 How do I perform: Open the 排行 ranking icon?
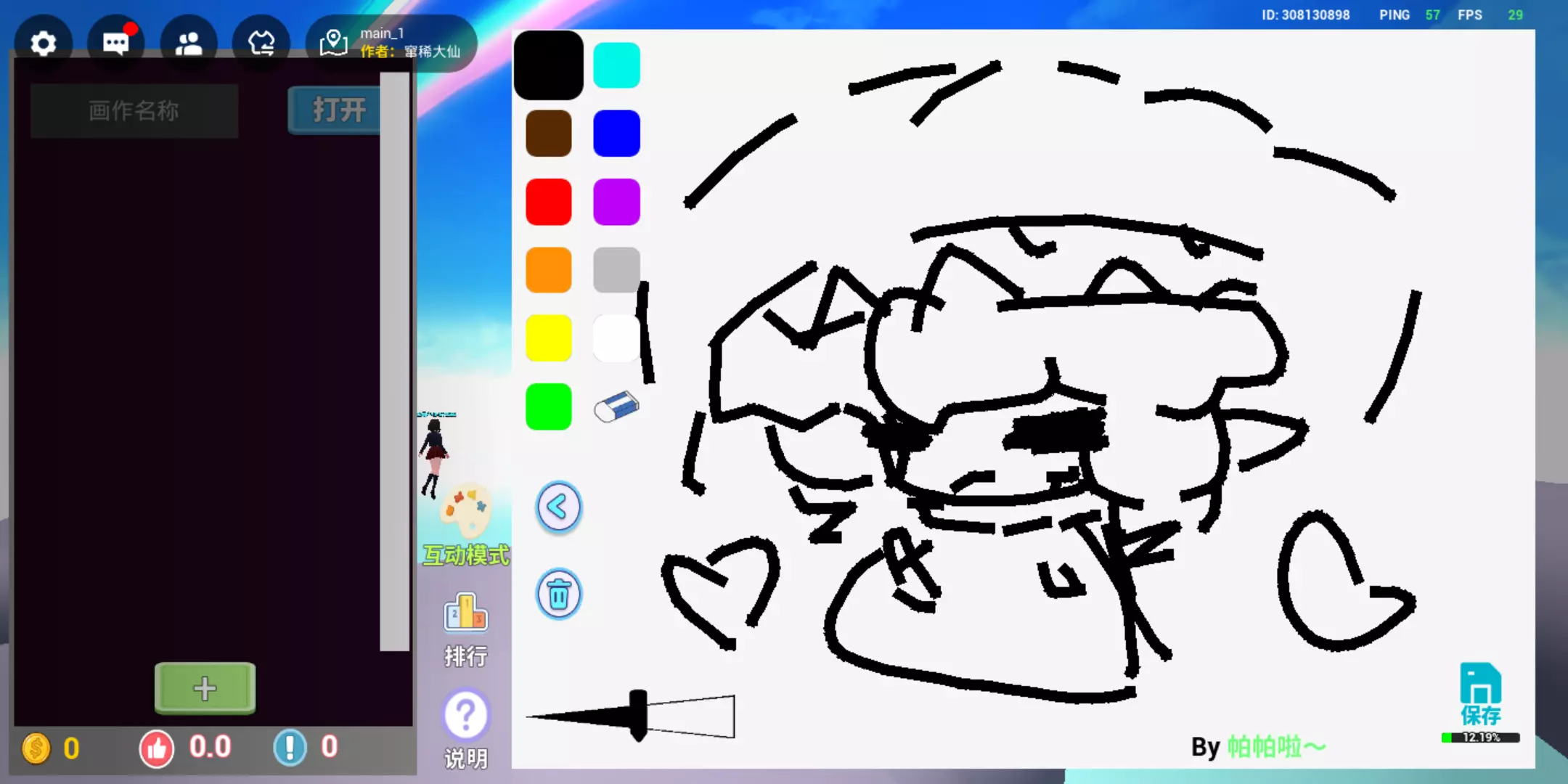click(465, 613)
